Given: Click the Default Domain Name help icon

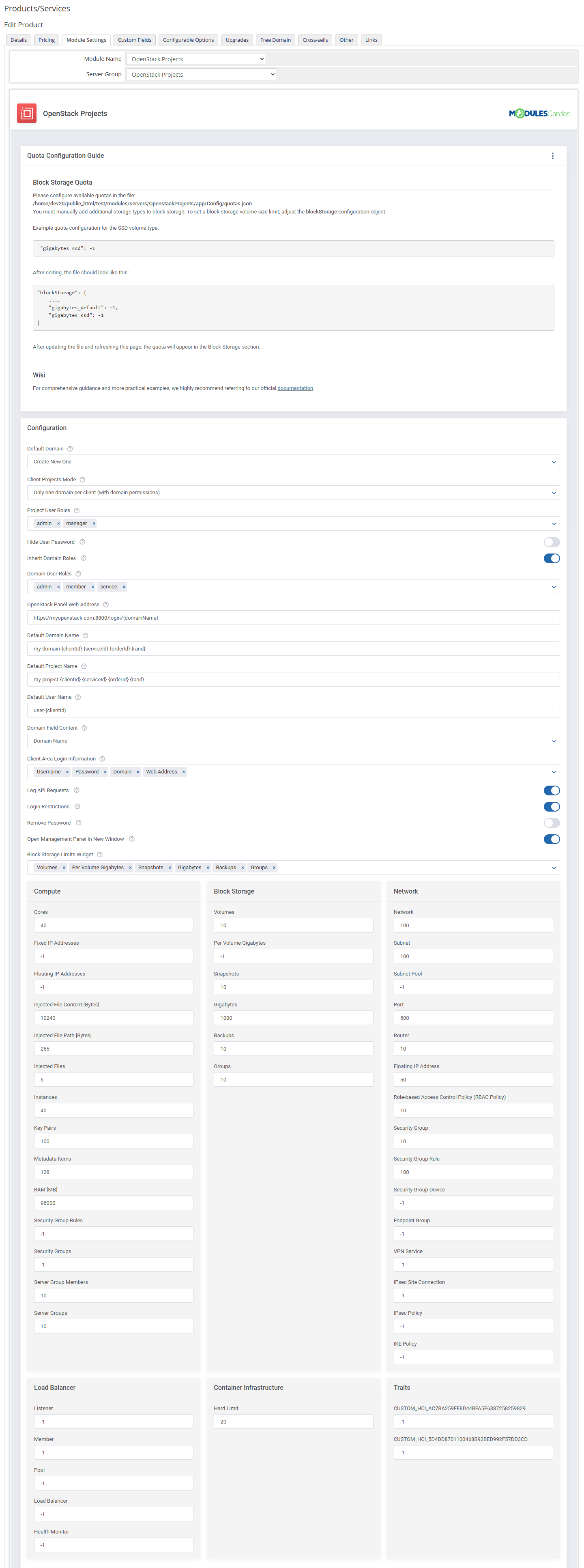Looking at the screenshot, I should pyautogui.click(x=85, y=635).
